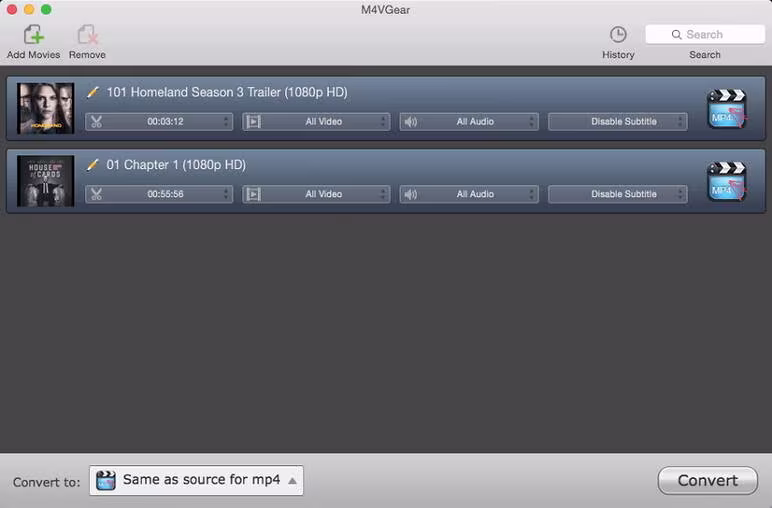The height and width of the screenshot is (508, 772).
Task: Open All Audio dropdown for Chapter 1
Action: pos(469,194)
